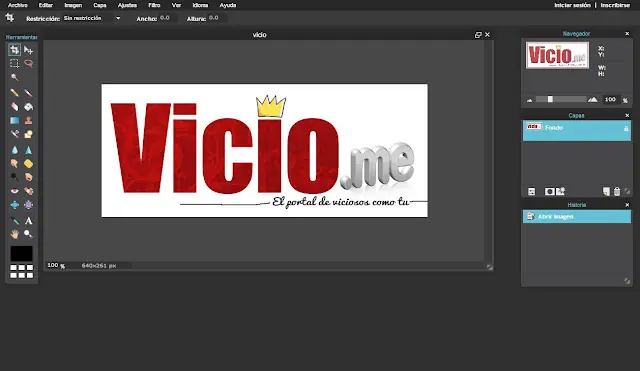
Task: Open the Archivo menu
Action: pos(18,5)
